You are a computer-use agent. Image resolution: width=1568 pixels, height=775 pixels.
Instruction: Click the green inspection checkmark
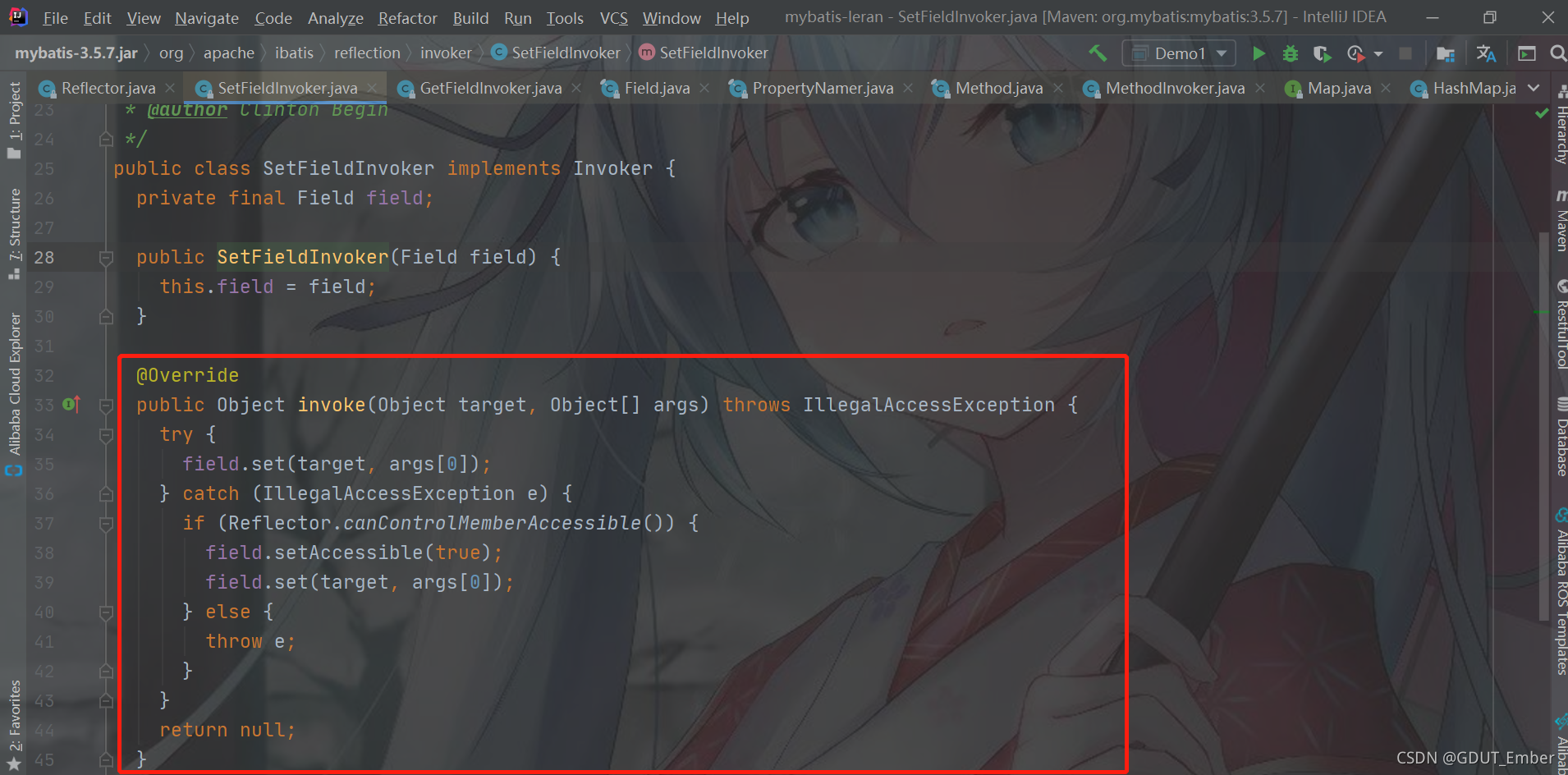pyautogui.click(x=1542, y=113)
